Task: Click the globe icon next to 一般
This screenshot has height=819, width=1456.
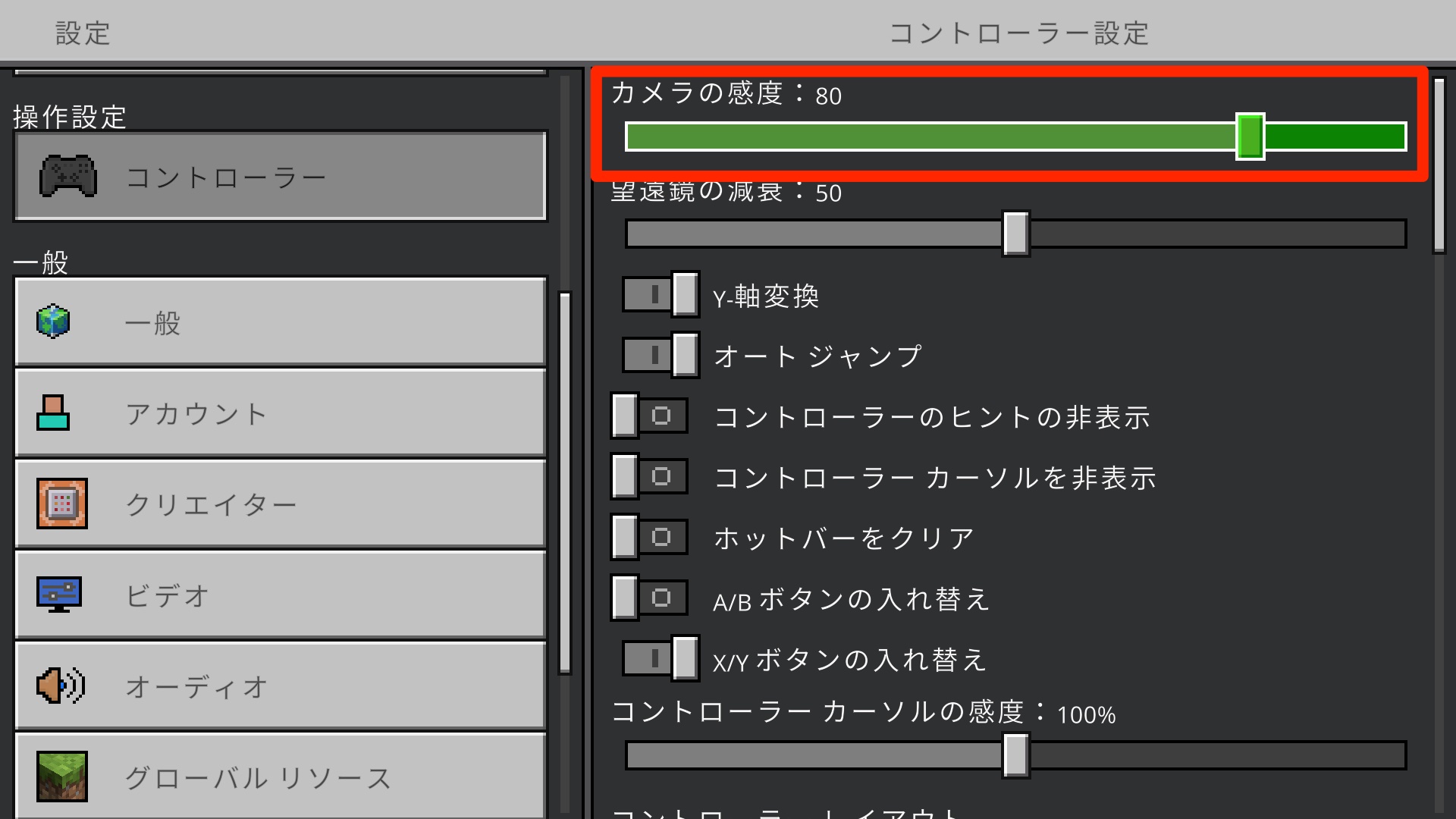Action: [52, 322]
